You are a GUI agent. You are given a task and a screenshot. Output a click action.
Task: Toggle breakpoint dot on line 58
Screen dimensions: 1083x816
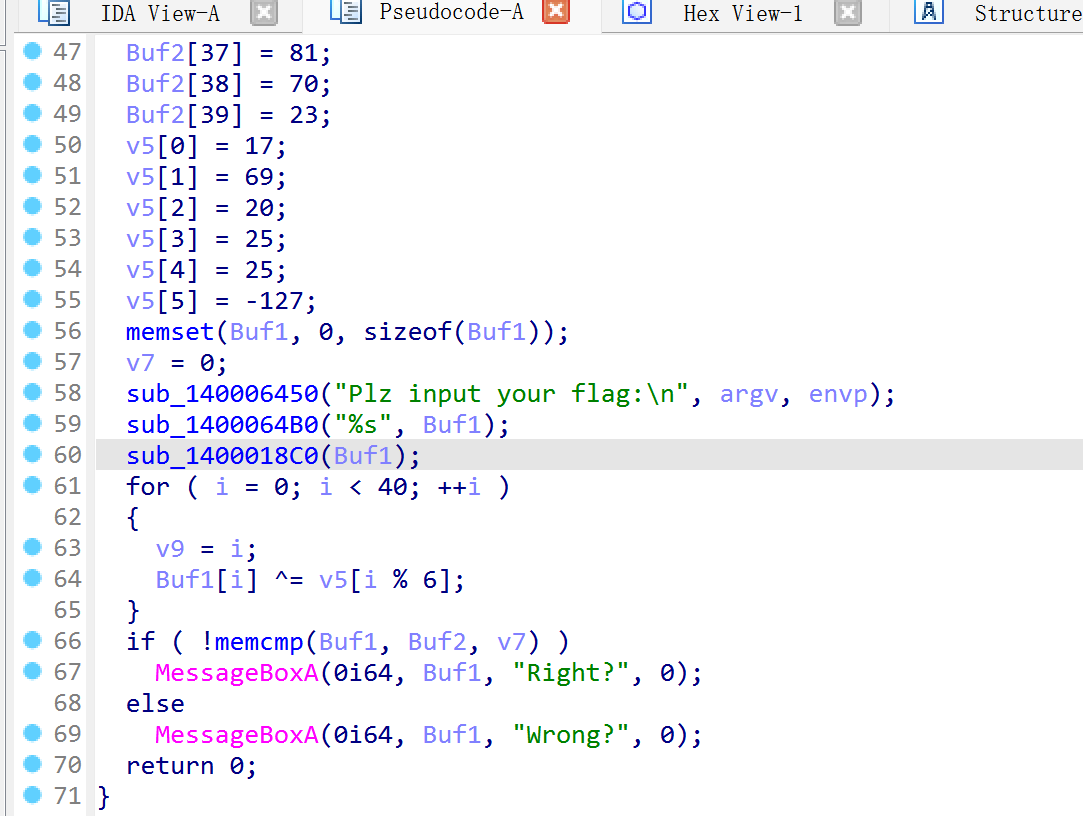(32, 392)
